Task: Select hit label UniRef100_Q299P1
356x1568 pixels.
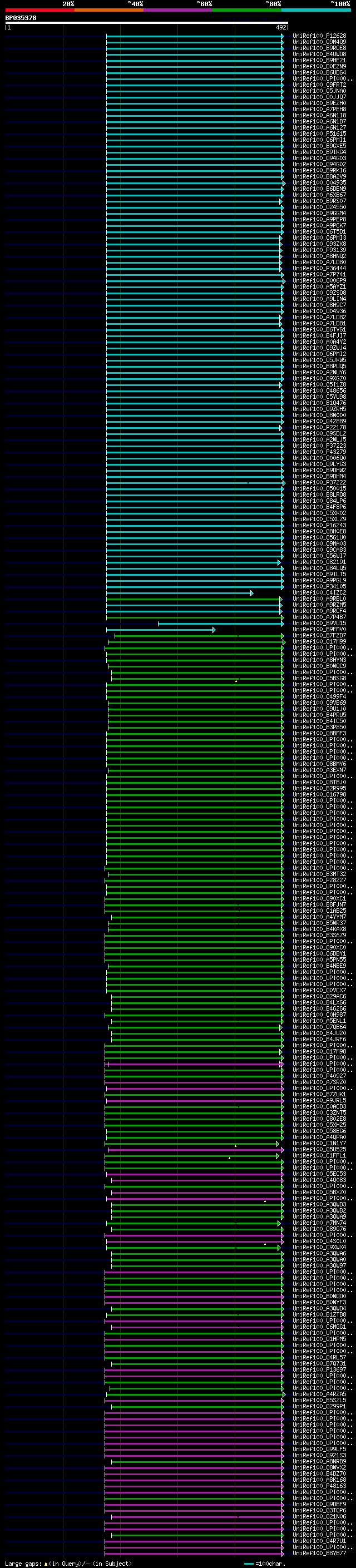Action: 319,1406
